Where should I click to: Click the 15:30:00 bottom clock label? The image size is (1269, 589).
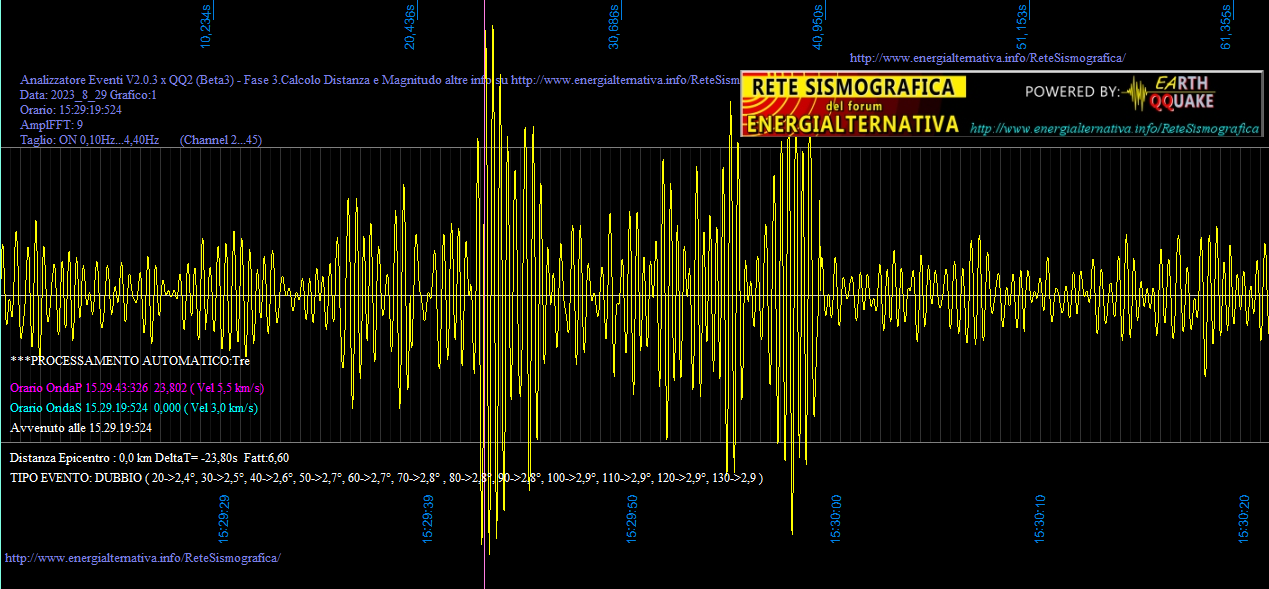coord(836,519)
